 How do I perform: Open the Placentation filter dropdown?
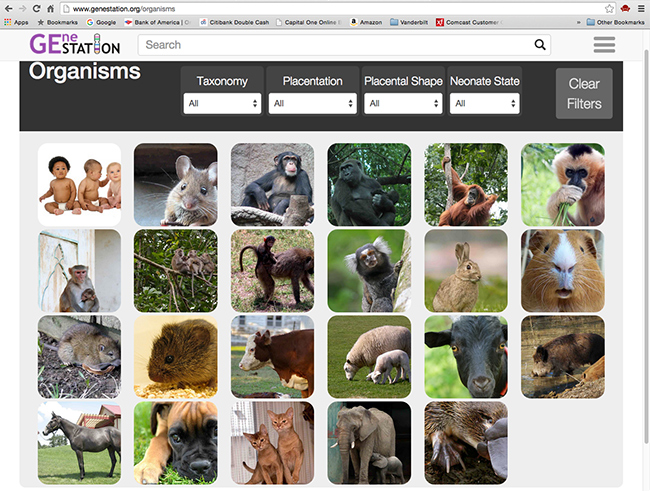(x=312, y=103)
